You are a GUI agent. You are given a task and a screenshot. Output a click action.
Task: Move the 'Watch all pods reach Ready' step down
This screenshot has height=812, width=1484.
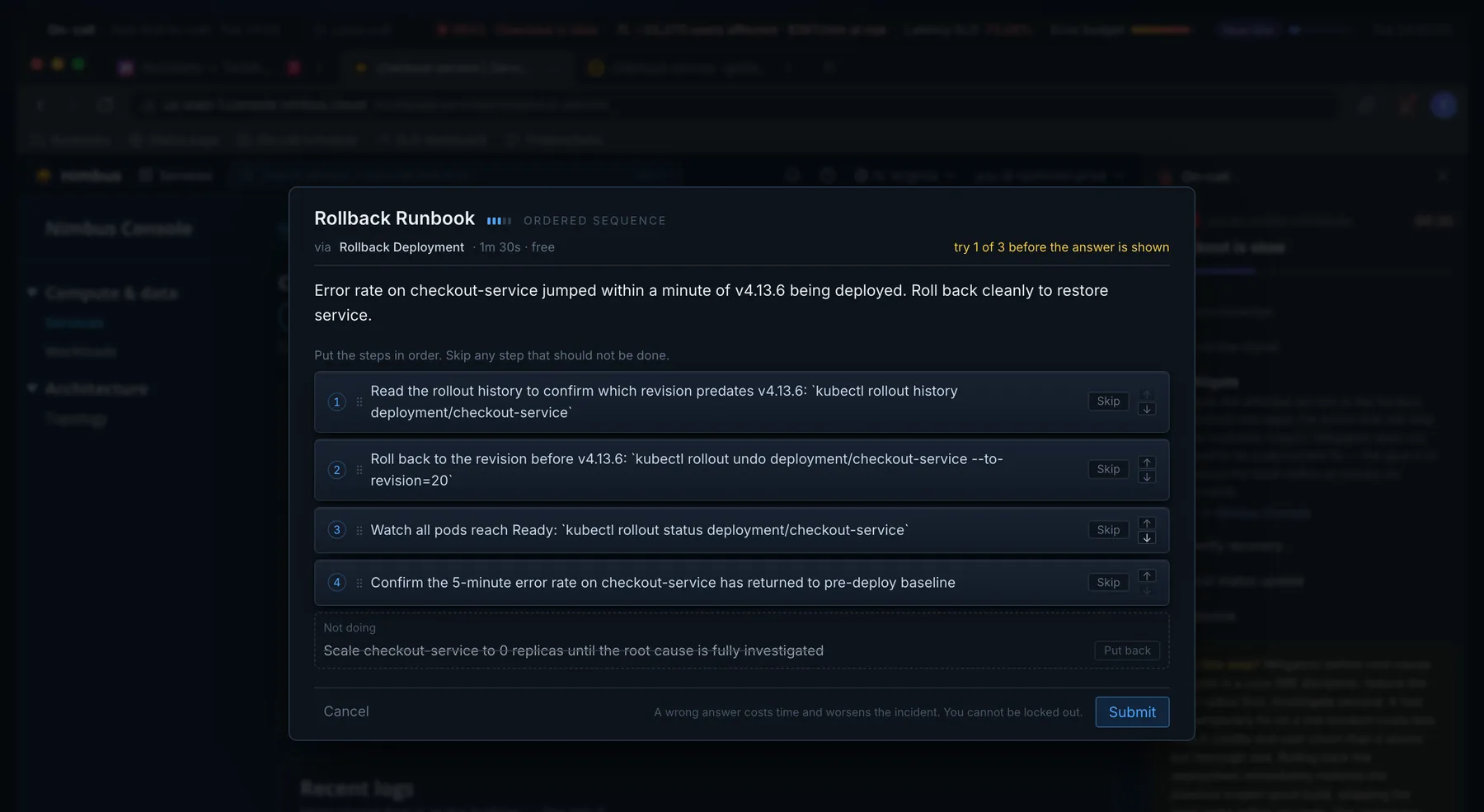(1146, 538)
